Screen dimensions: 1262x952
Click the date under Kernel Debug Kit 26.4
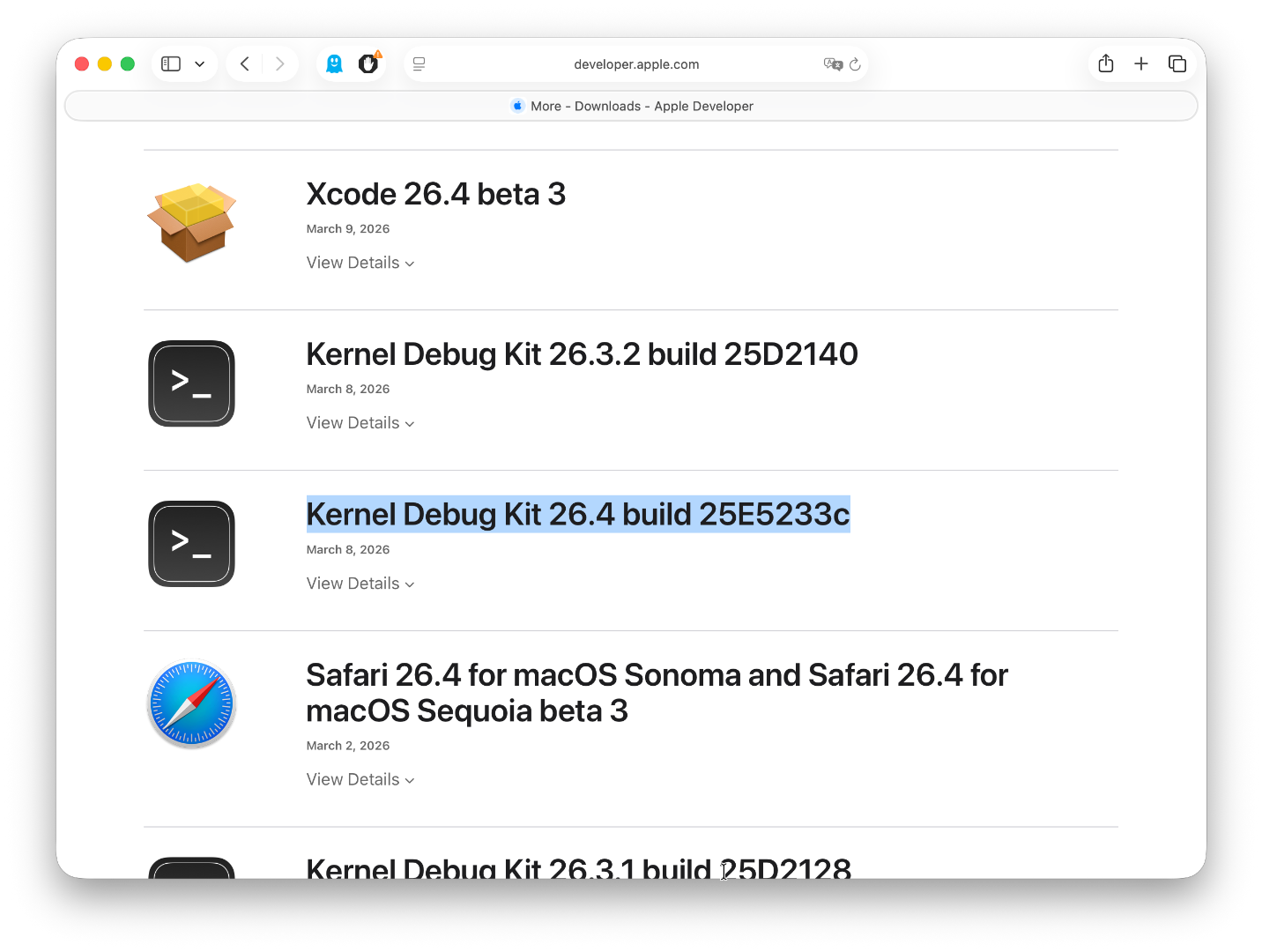click(x=348, y=550)
